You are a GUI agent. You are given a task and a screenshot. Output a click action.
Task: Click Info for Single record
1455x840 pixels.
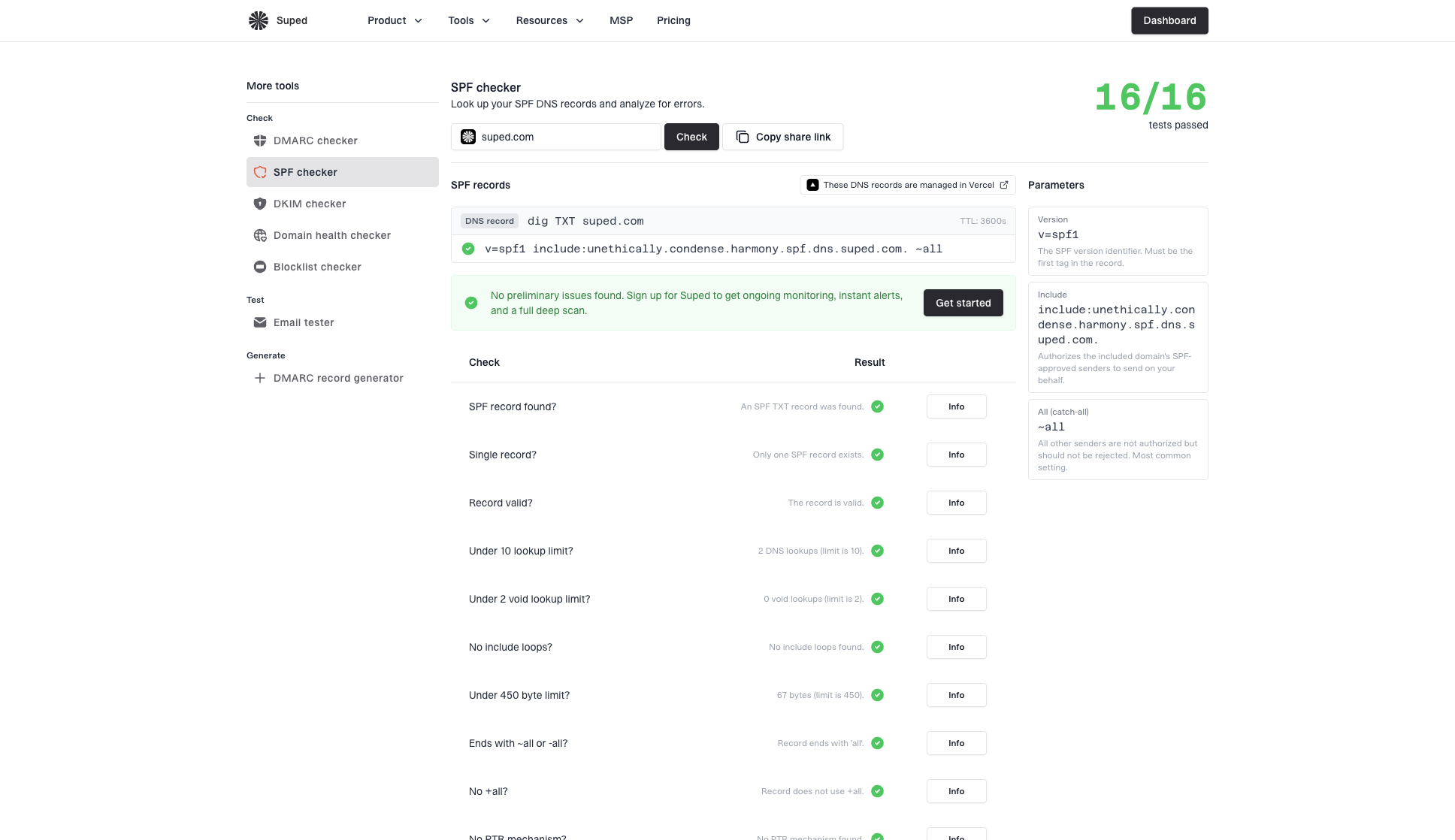957,455
